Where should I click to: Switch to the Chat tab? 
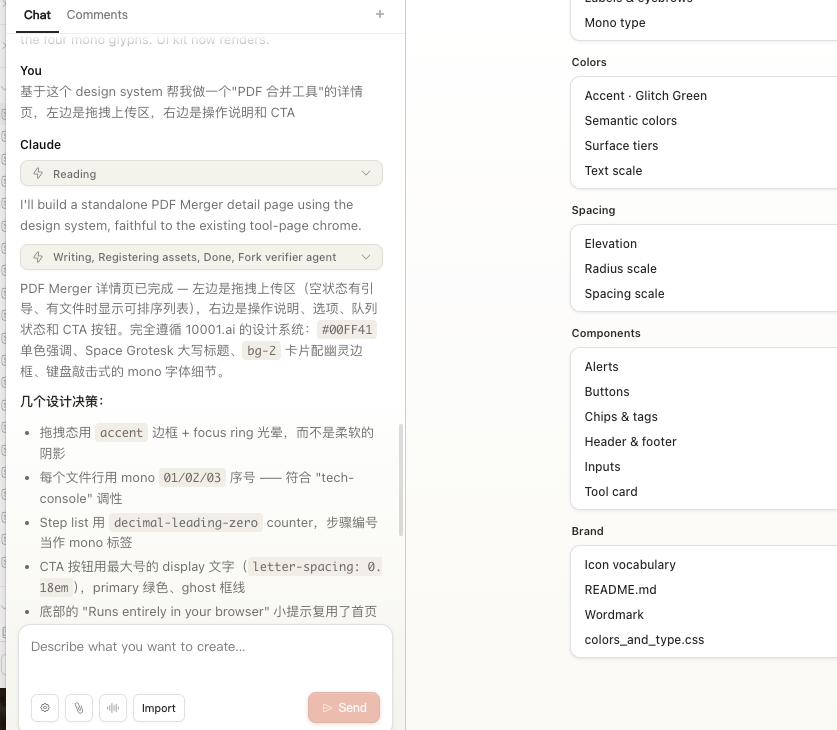coord(37,15)
